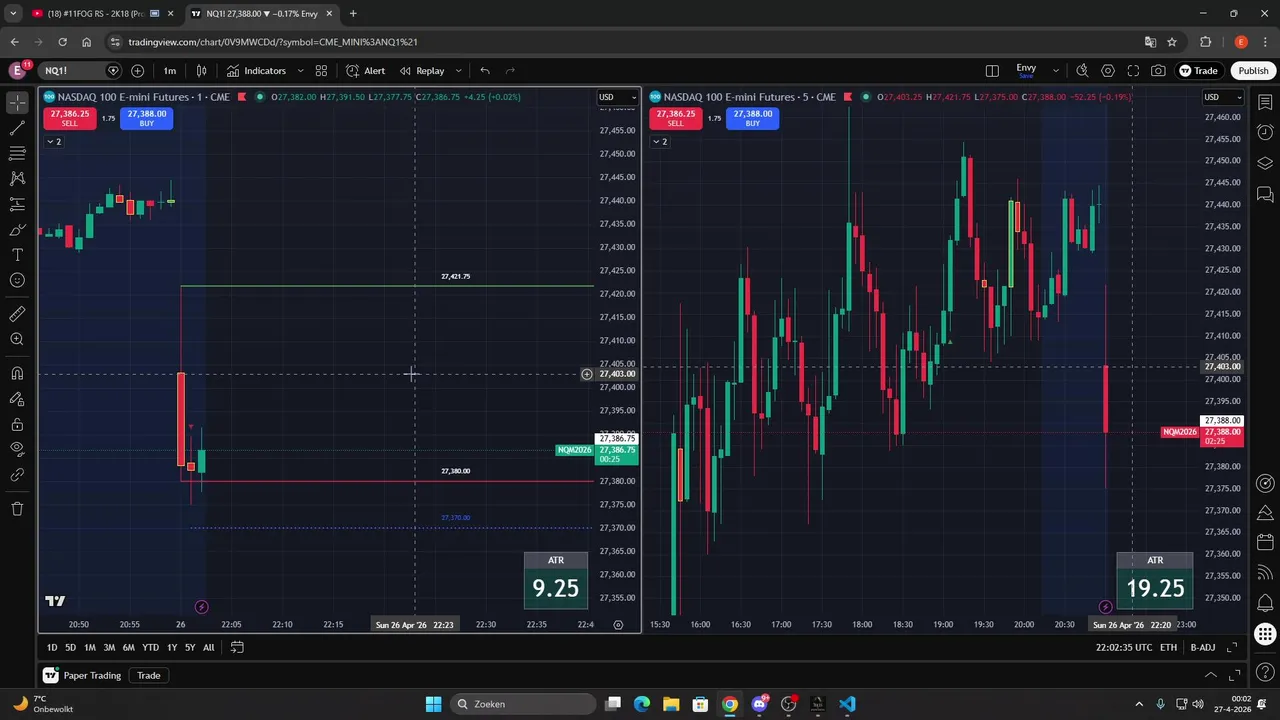The image size is (1280, 720).
Task: Activate the zoom in tool
Action: click(x=17, y=339)
